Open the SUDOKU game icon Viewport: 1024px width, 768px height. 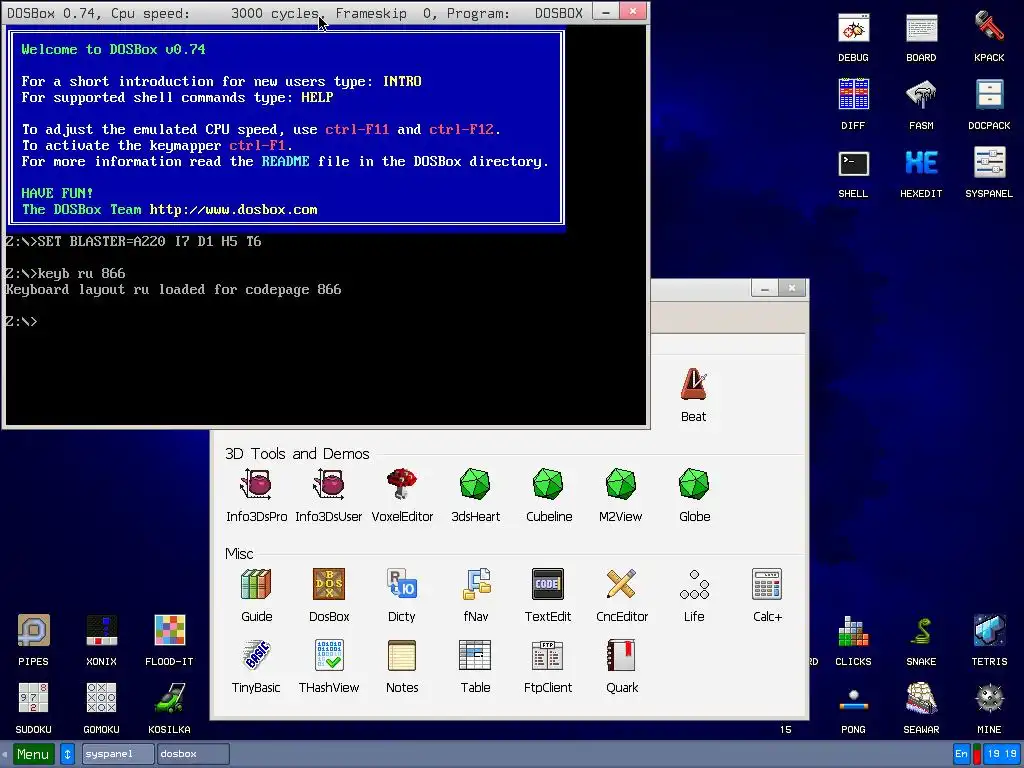[33, 708]
